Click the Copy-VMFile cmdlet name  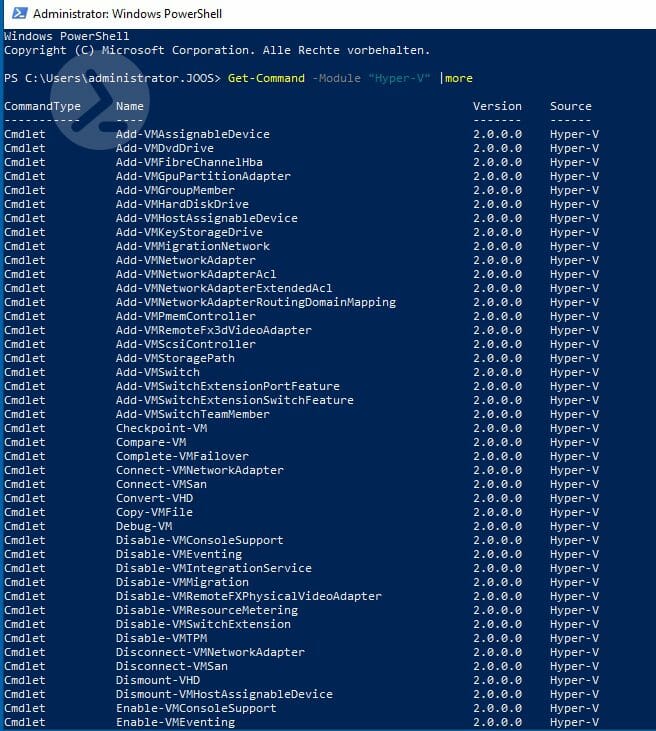154,512
